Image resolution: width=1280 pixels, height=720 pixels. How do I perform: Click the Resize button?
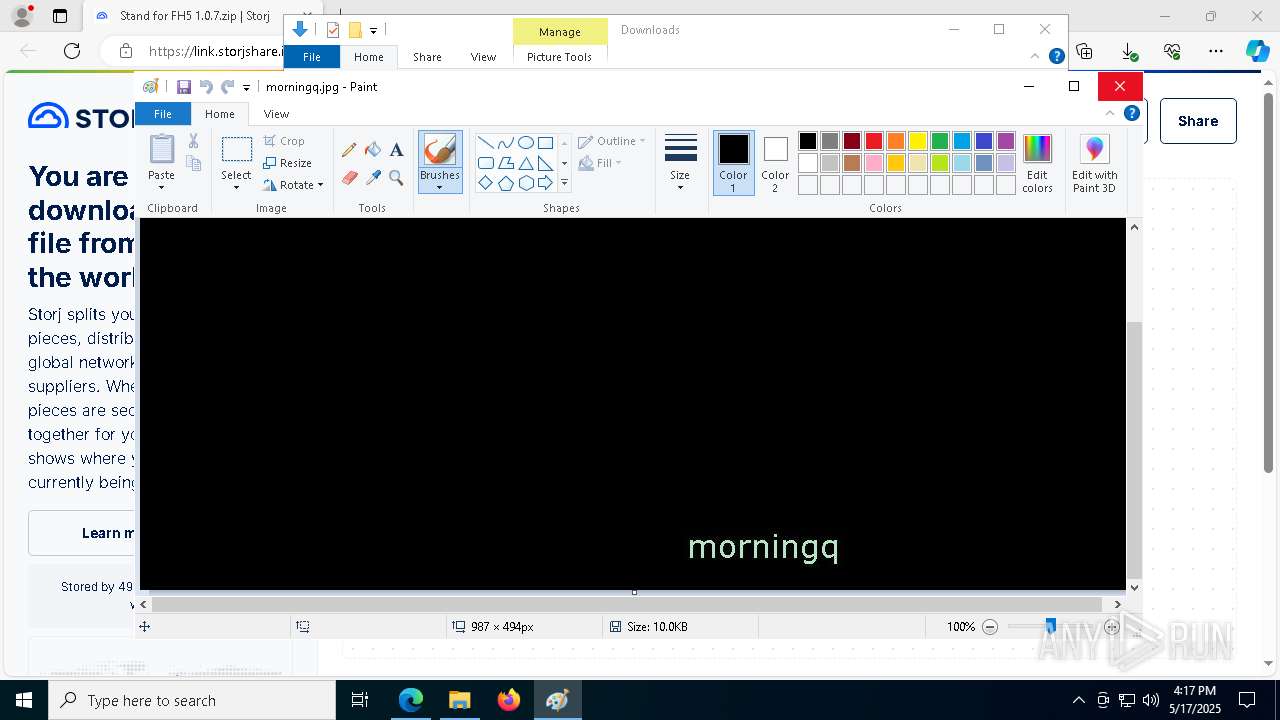[288, 163]
